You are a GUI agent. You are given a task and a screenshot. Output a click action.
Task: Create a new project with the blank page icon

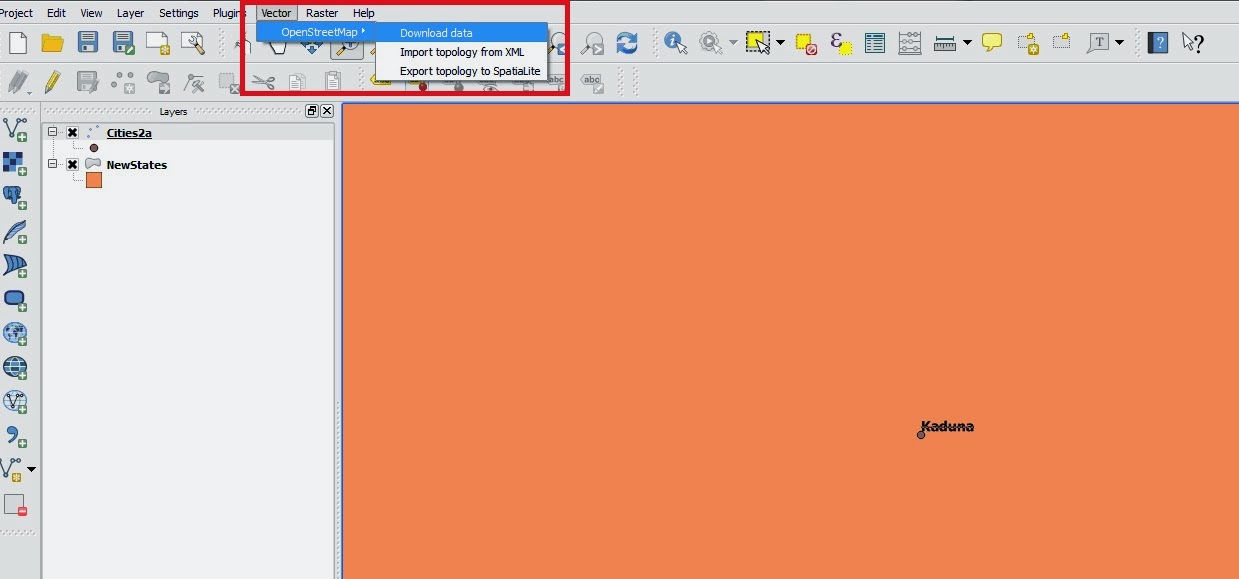(x=18, y=43)
